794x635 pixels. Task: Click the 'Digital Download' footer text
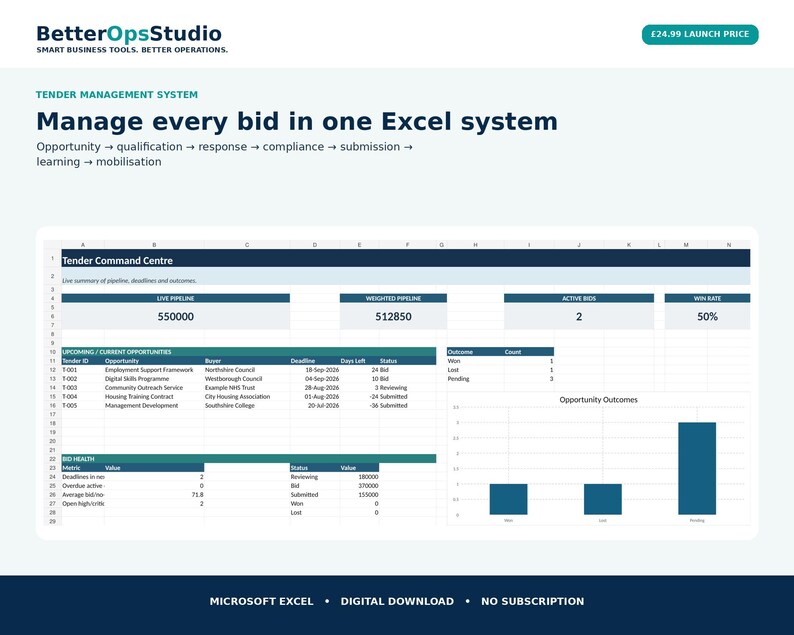[397, 602]
